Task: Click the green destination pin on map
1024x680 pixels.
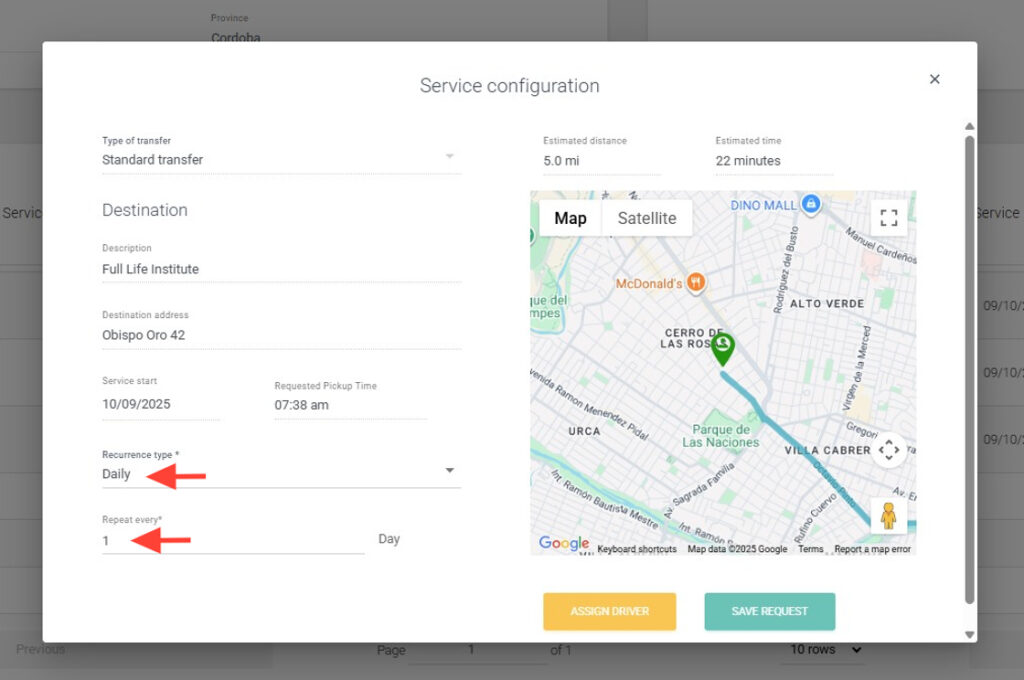Action: (722, 348)
